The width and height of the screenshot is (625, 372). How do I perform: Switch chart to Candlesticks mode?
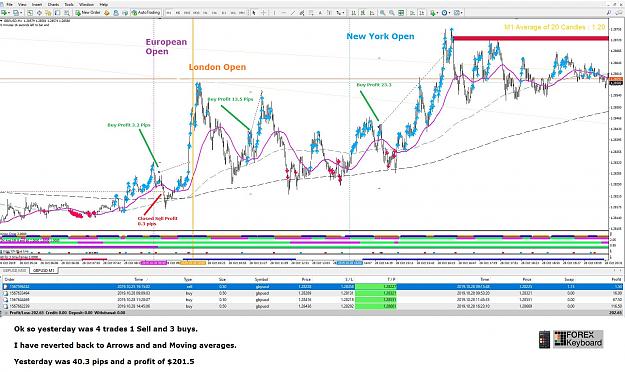click(363, 13)
